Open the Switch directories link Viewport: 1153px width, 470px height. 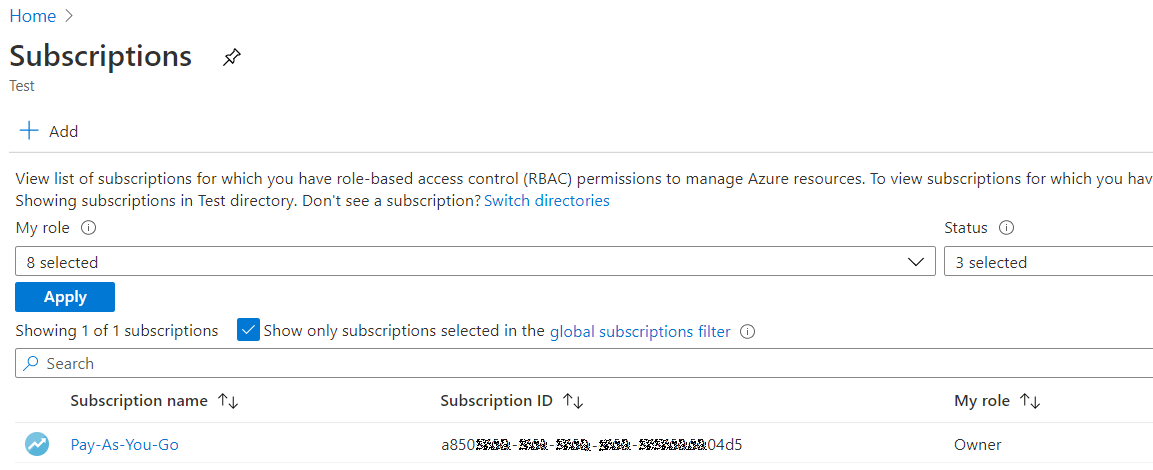click(x=546, y=200)
